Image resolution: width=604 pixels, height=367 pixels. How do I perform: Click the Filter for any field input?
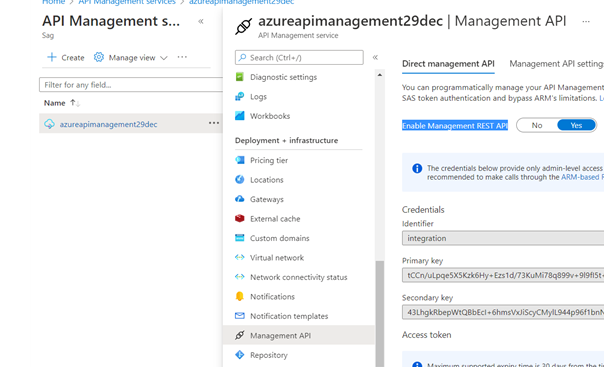tap(131, 85)
